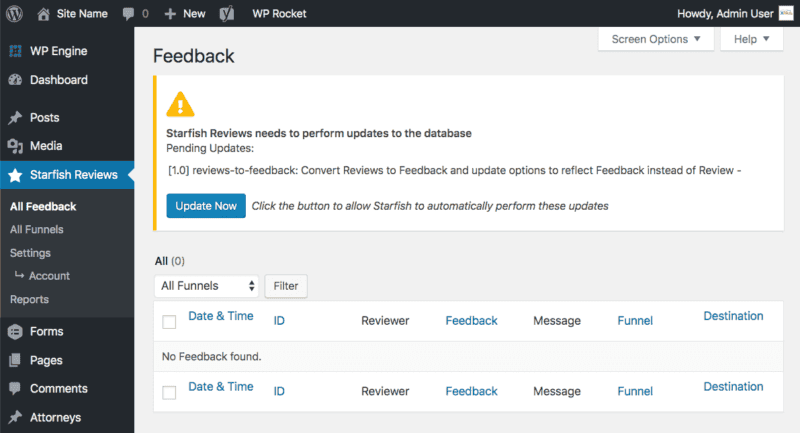Sort by ID column in header
The height and width of the screenshot is (433, 800).
(x=279, y=321)
